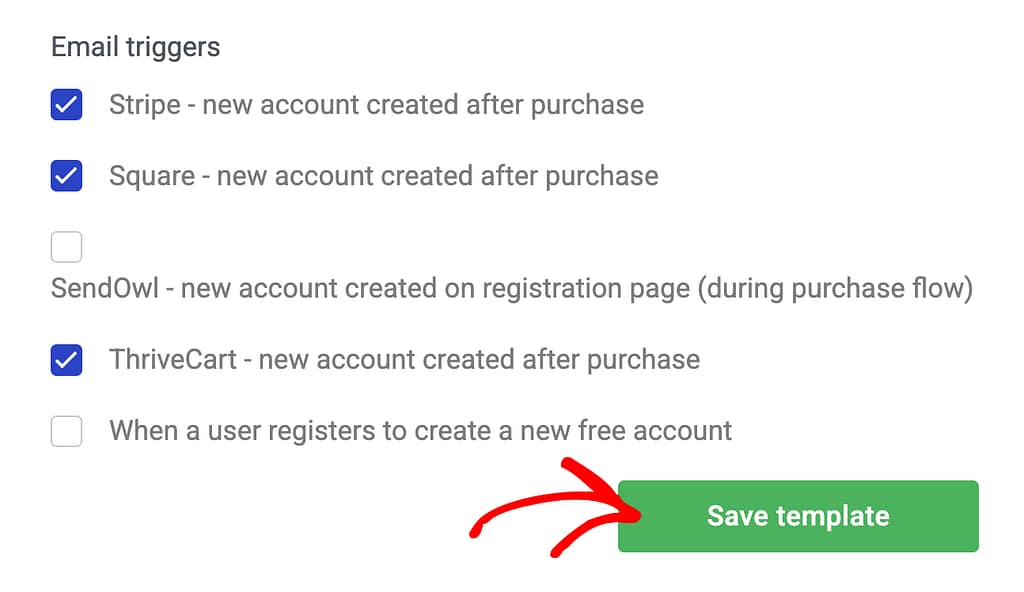The width and height of the screenshot is (1024, 592).
Task: Click the "(during purchase flow)" text
Action: 835,289
